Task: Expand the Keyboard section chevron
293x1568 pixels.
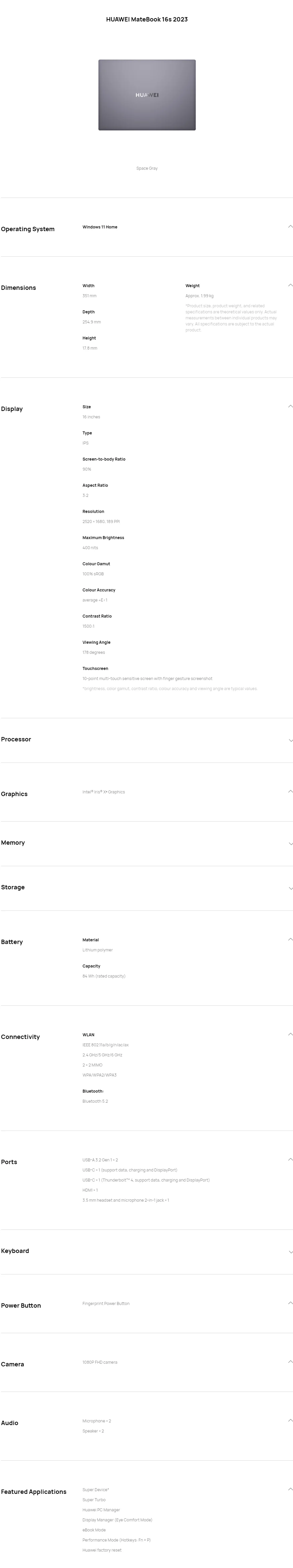Action: click(291, 1252)
